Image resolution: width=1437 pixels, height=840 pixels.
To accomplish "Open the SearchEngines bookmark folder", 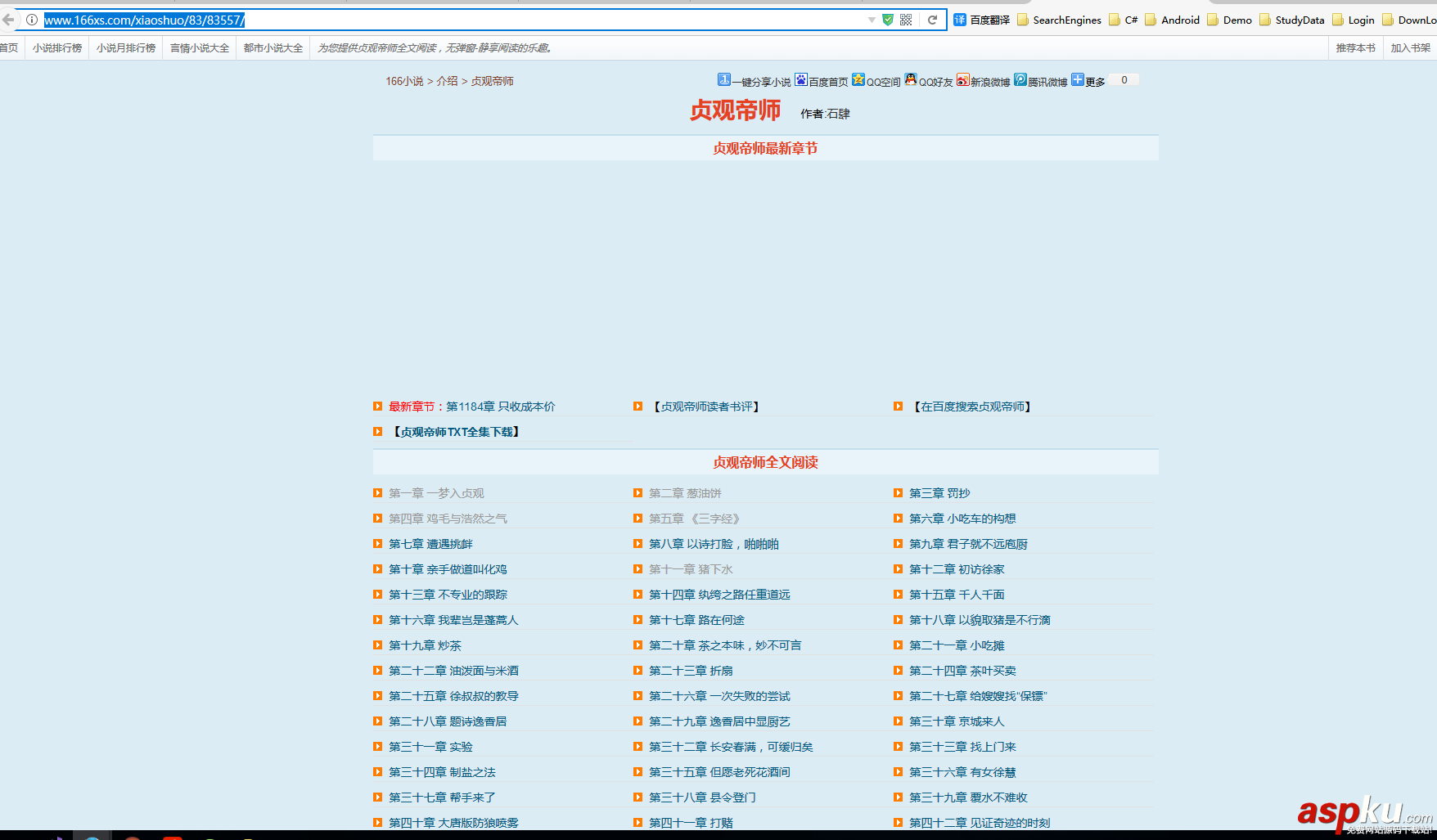I will click(1060, 20).
